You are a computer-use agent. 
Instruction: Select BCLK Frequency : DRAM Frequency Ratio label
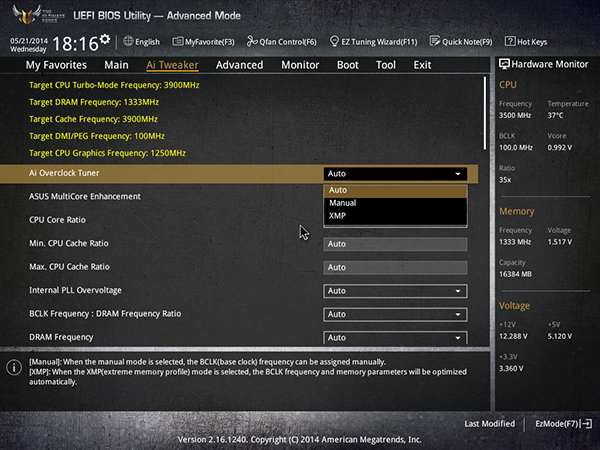[x=105, y=314]
